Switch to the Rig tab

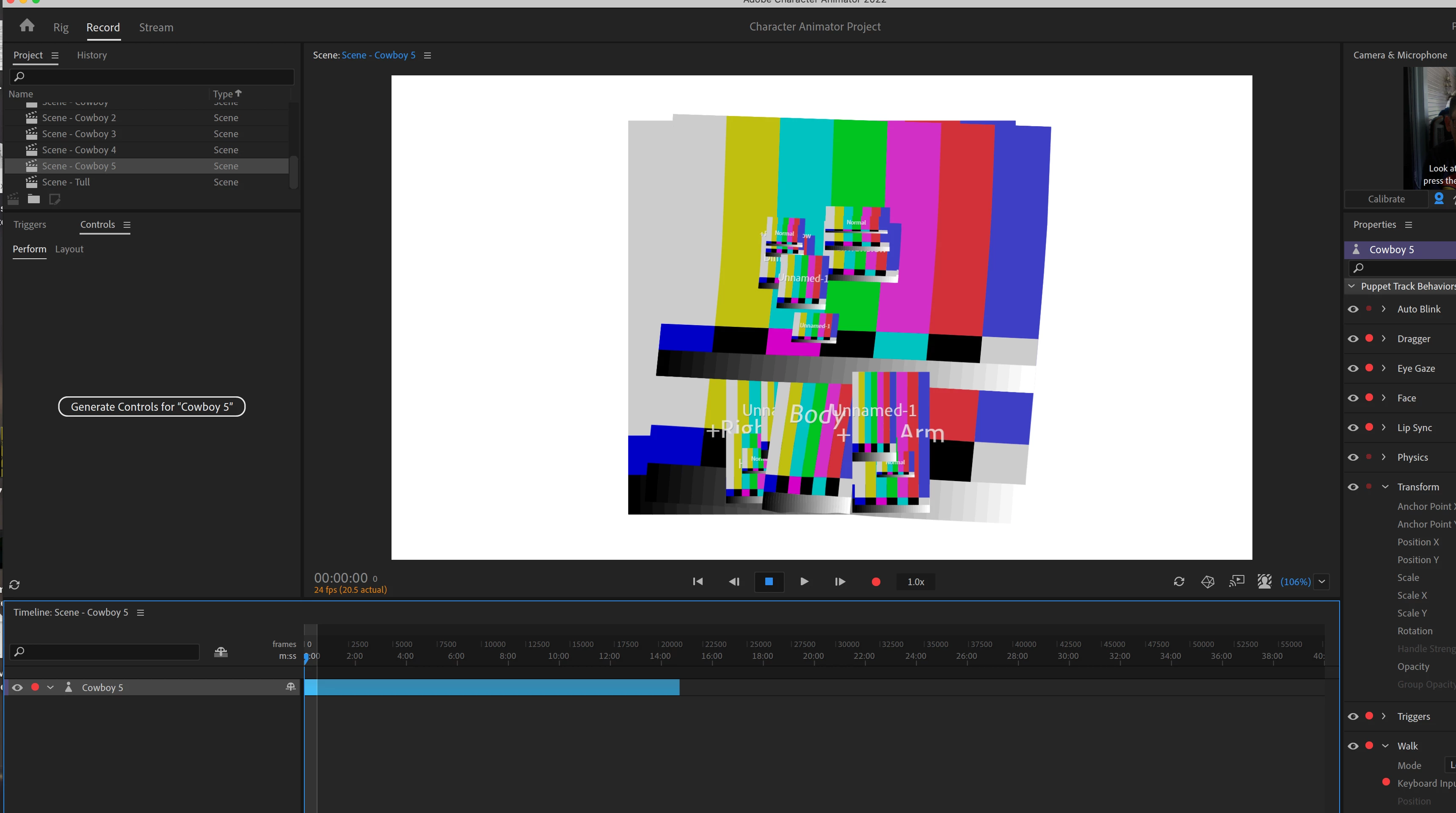(61, 27)
